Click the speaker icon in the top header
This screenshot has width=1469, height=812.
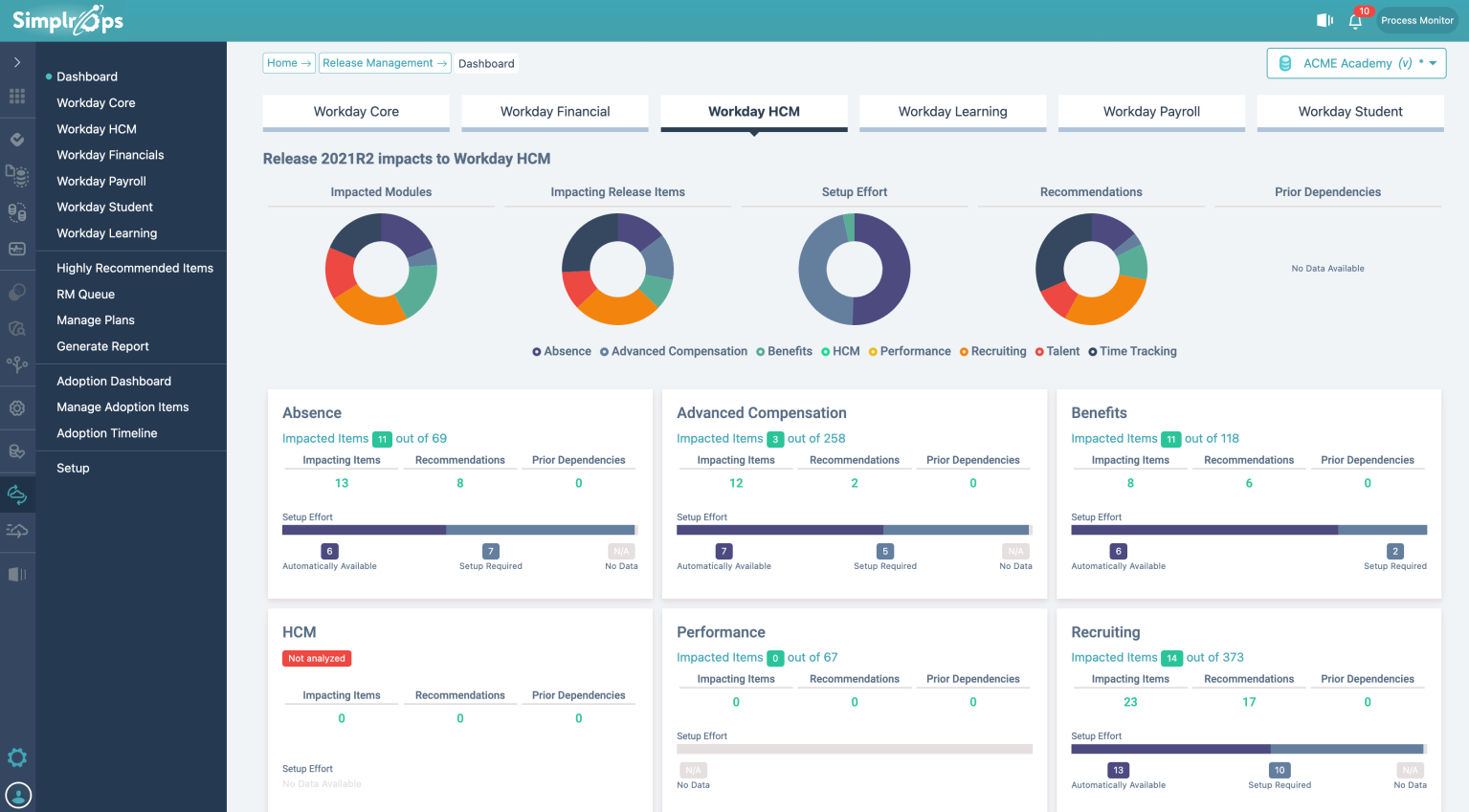(x=1324, y=20)
